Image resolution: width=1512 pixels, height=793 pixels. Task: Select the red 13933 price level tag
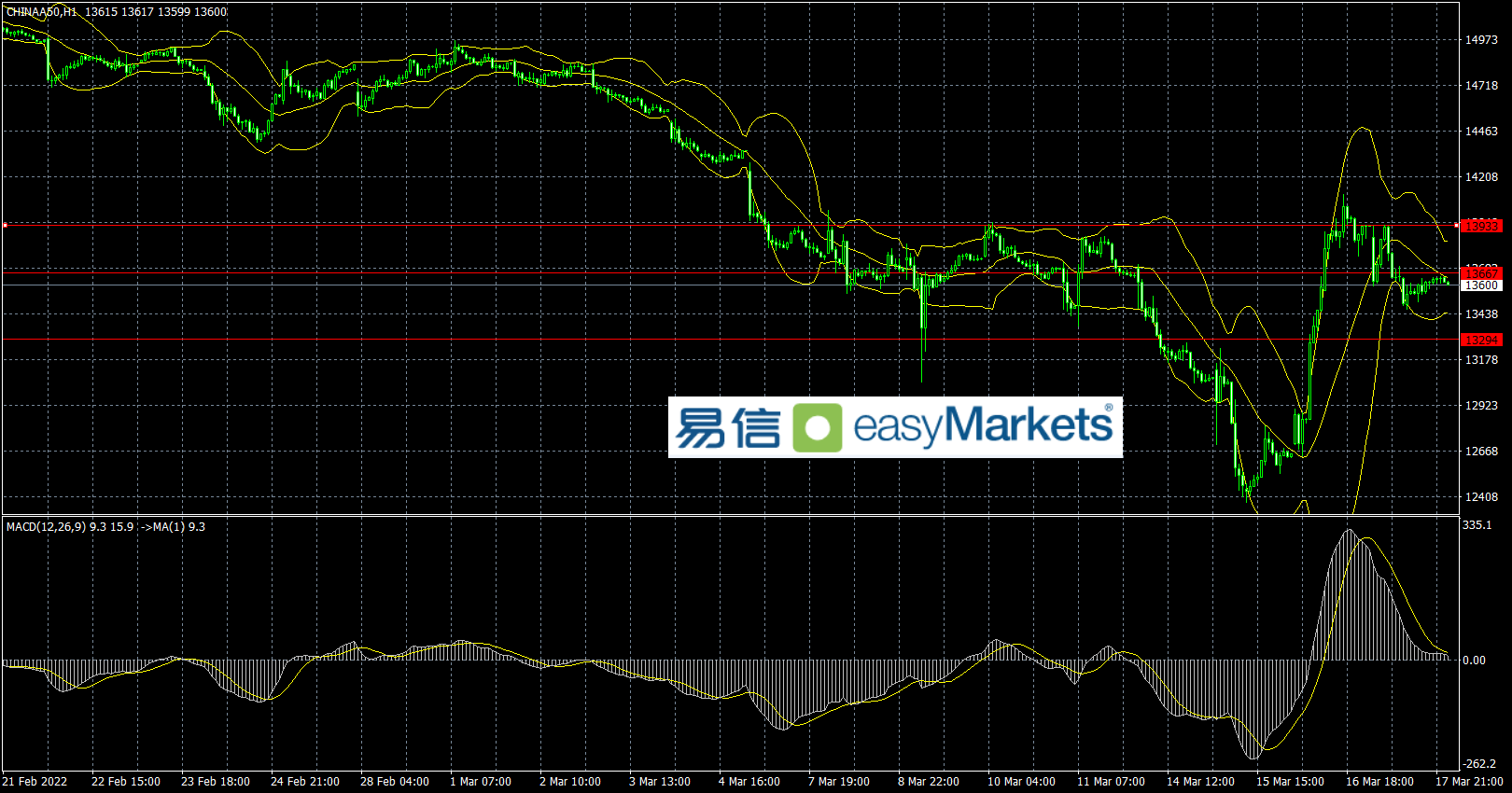point(1481,226)
